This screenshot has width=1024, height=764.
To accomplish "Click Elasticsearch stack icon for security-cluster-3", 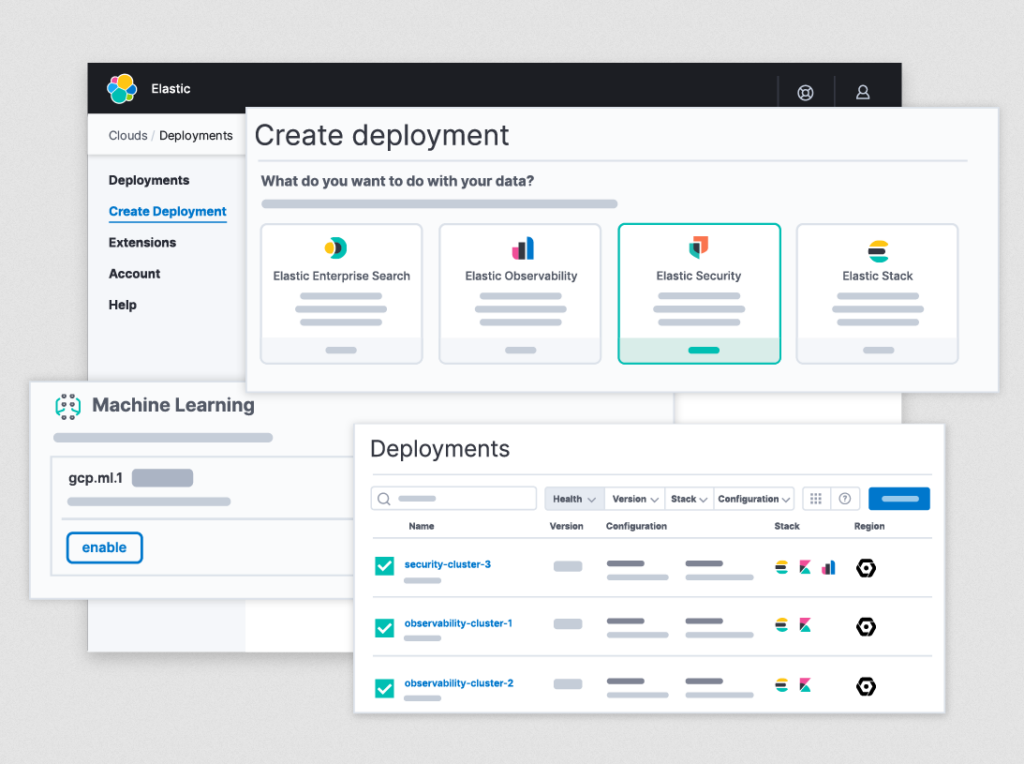I will pyautogui.click(x=781, y=567).
